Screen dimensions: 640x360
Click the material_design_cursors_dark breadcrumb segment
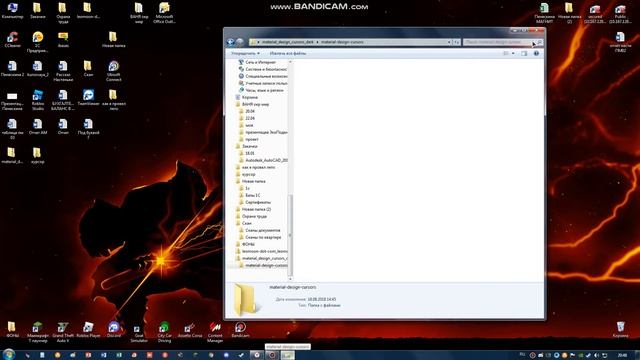coord(288,42)
